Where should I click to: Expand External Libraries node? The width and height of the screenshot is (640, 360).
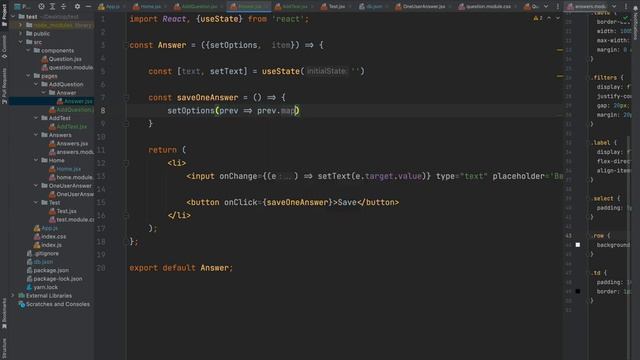pos(13,296)
